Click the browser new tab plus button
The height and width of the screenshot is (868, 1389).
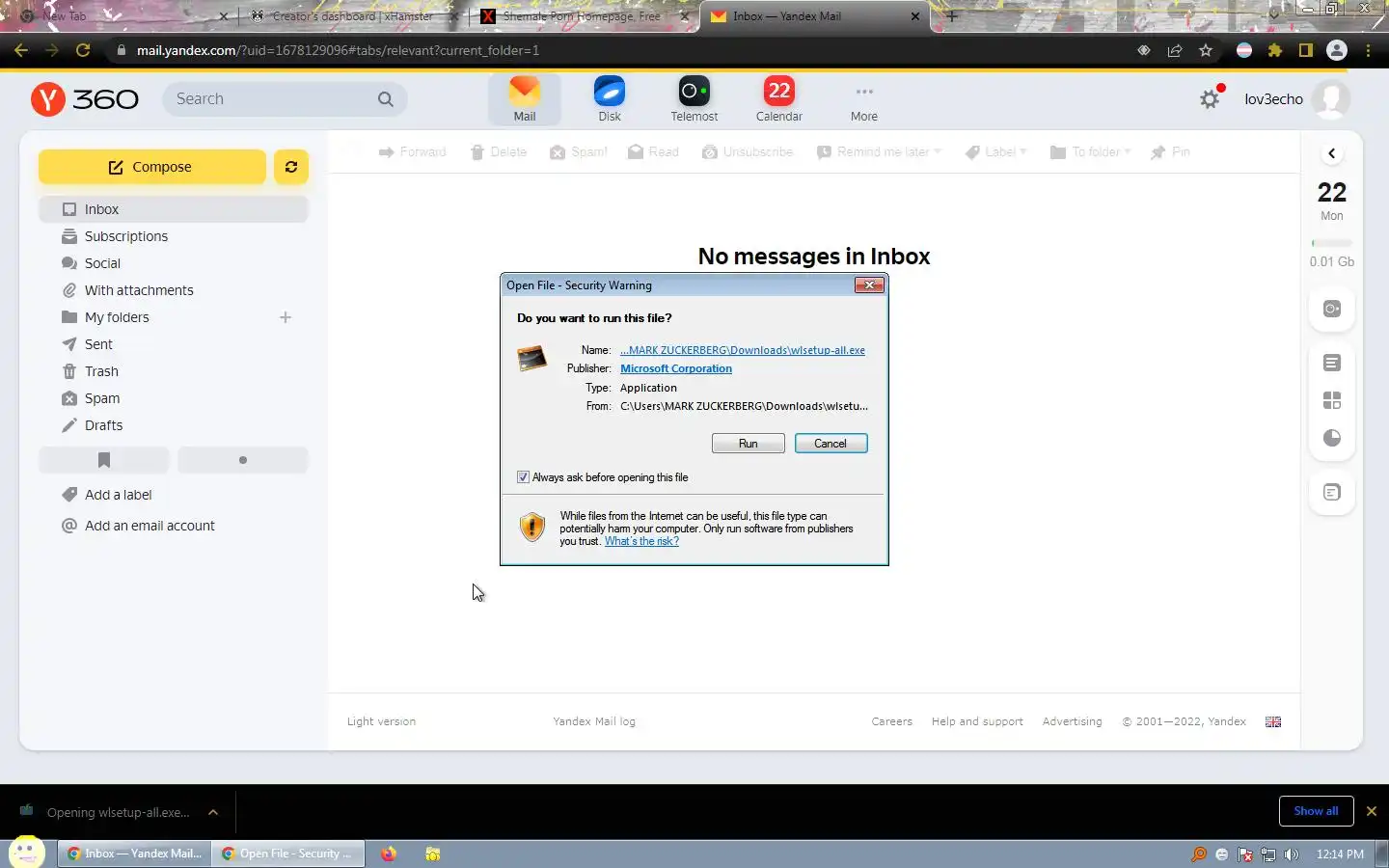(x=952, y=16)
